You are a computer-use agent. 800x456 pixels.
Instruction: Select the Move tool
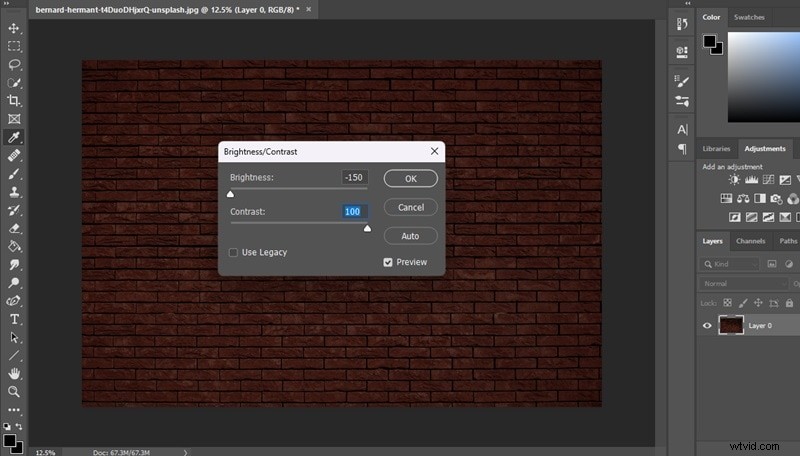coord(14,28)
